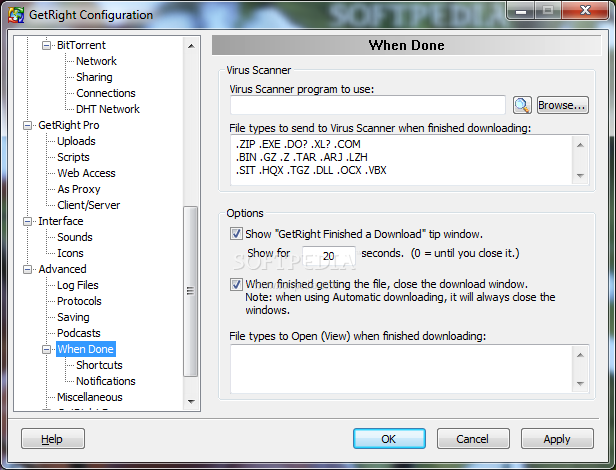Select Sharing in the tree
This screenshot has height=470, width=616.
click(94, 77)
